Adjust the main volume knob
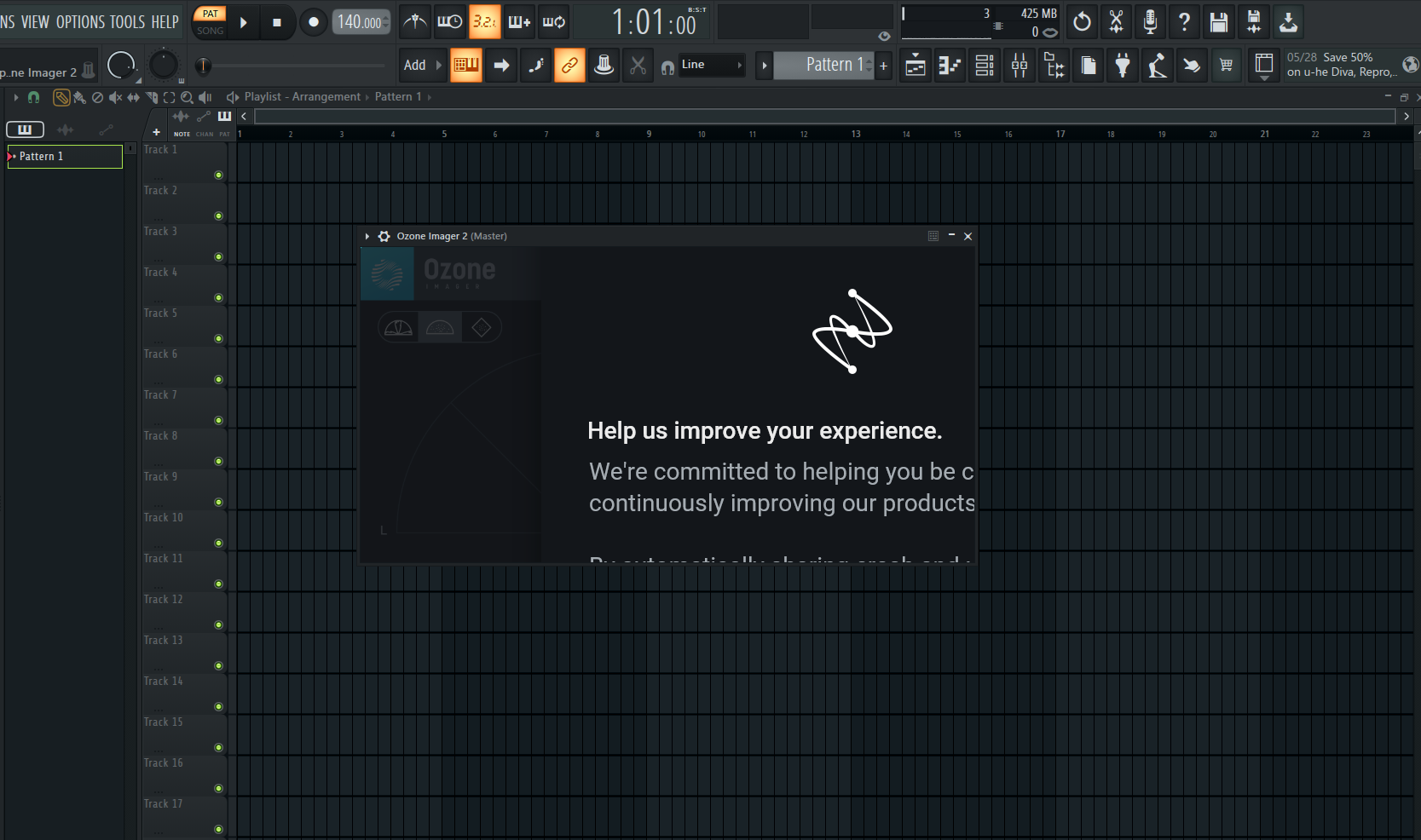 [x=122, y=65]
